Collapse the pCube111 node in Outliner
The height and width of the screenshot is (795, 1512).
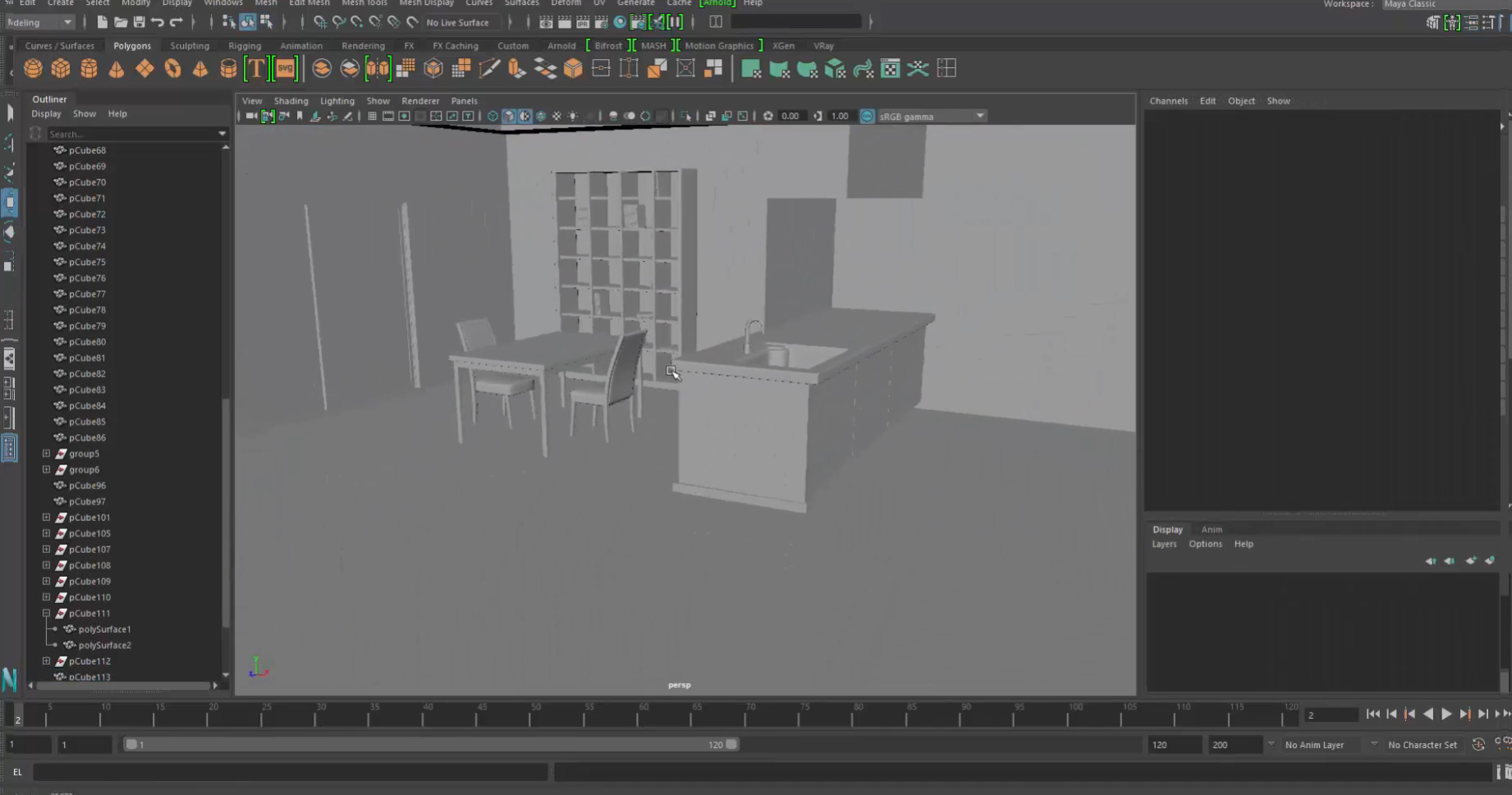coord(47,614)
